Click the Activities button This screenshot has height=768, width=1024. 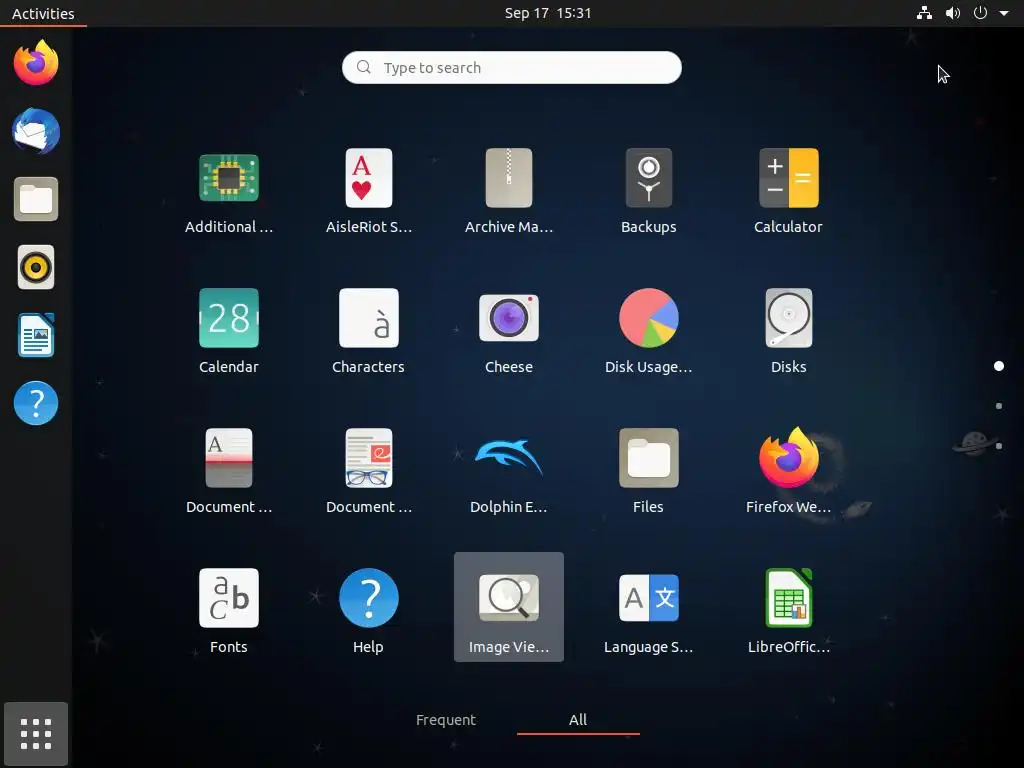[x=43, y=13]
